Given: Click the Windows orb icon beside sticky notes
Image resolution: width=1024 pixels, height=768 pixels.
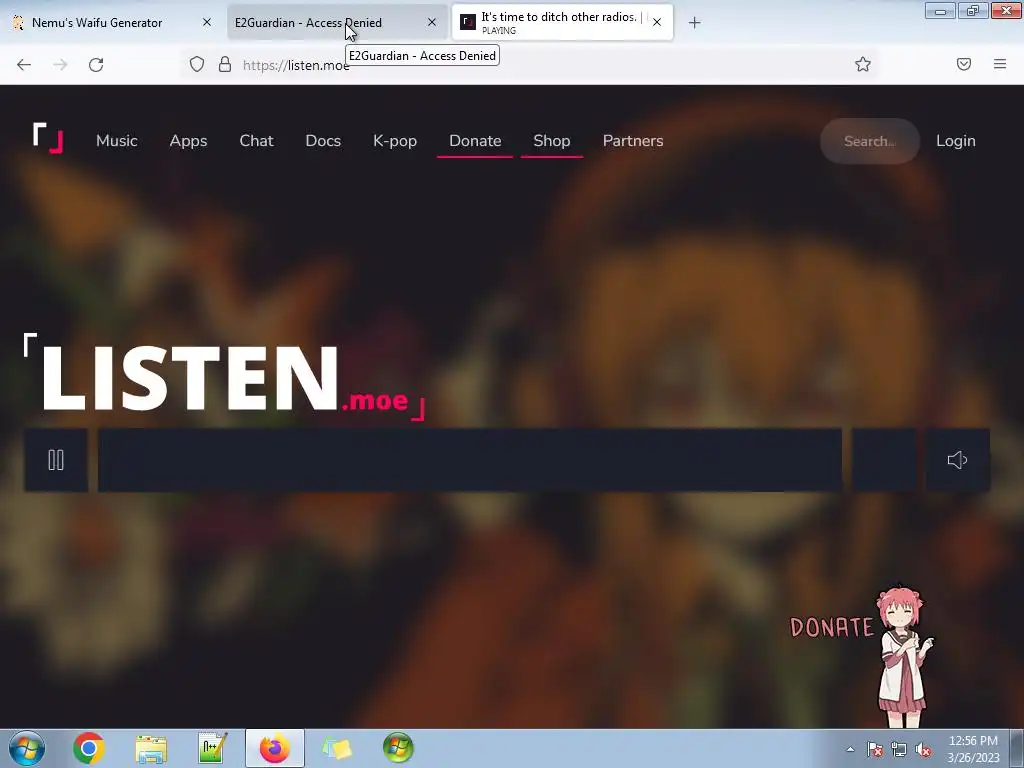Looking at the screenshot, I should [398, 748].
